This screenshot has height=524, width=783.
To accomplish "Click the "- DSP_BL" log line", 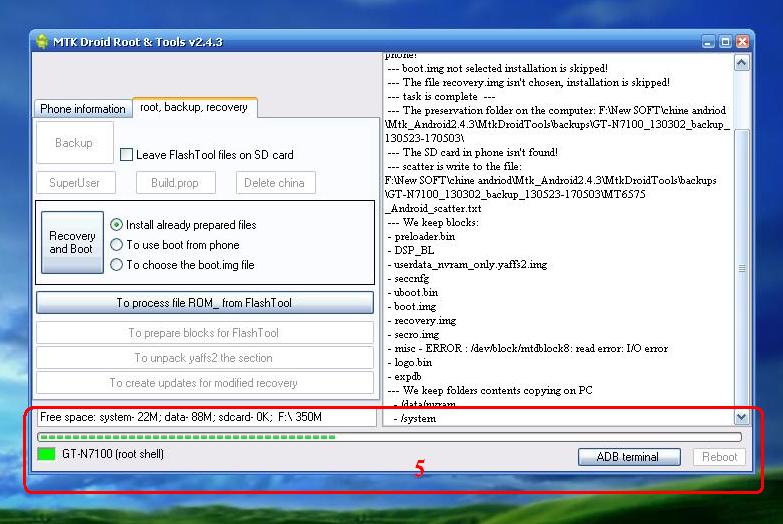I will coord(411,250).
